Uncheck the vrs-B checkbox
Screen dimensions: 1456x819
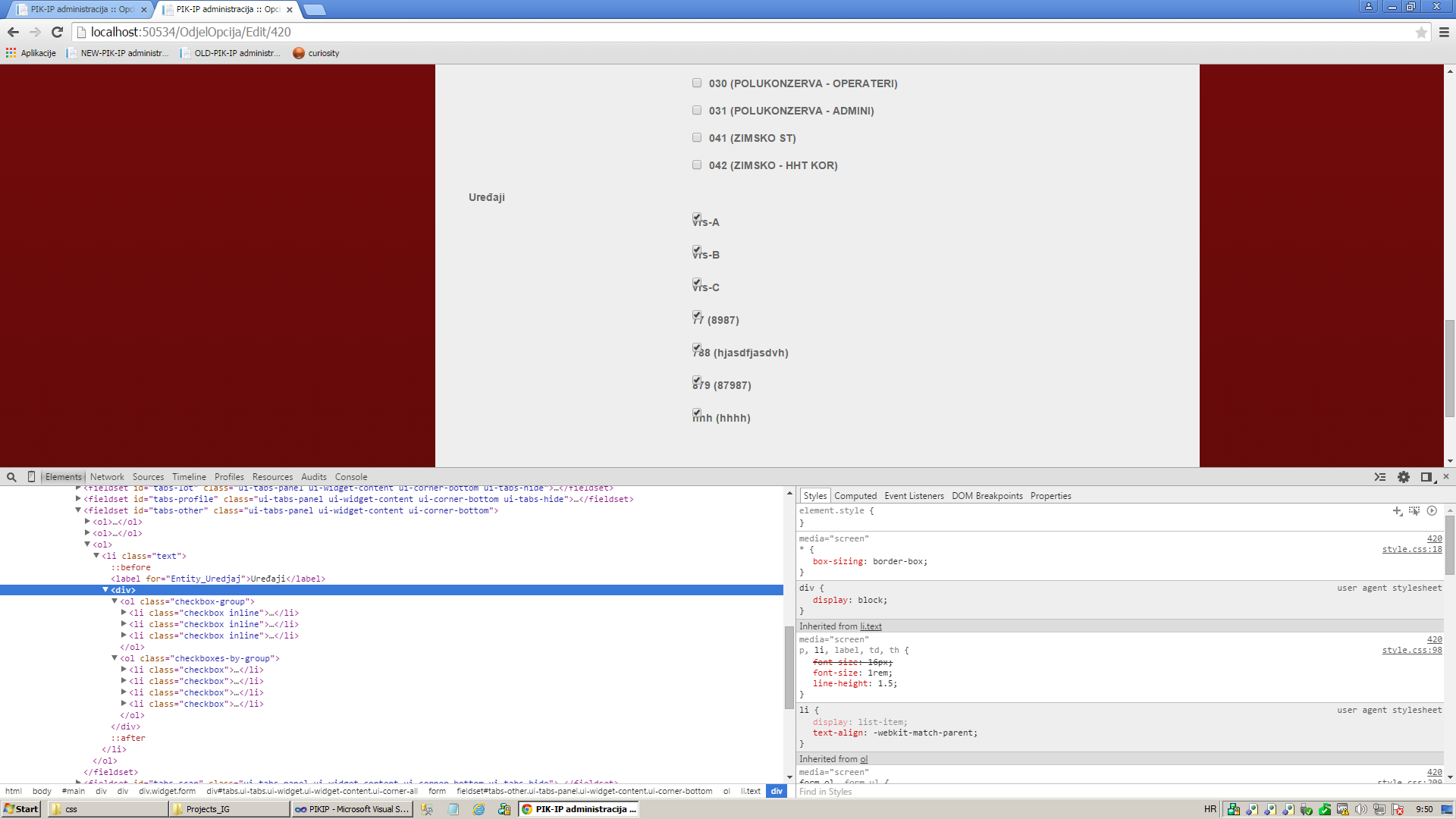tap(697, 250)
